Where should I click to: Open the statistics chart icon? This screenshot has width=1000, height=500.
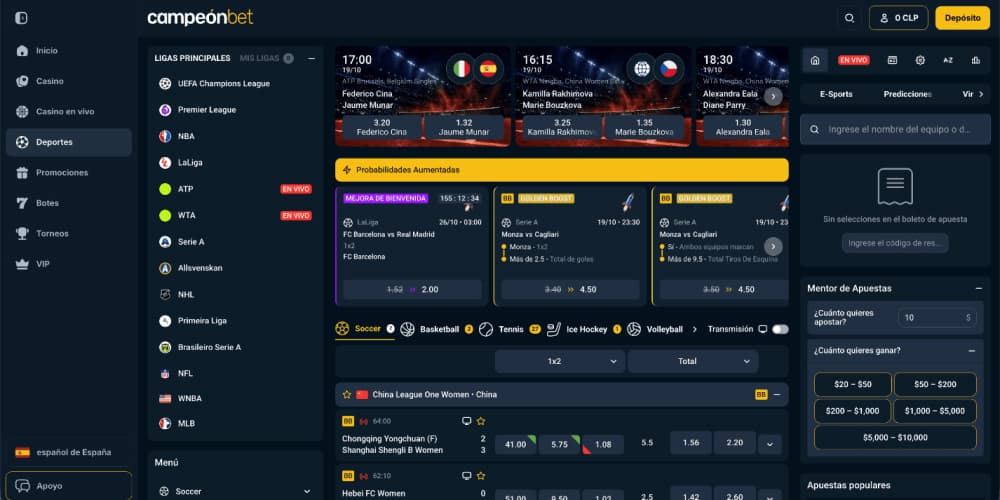(x=976, y=60)
